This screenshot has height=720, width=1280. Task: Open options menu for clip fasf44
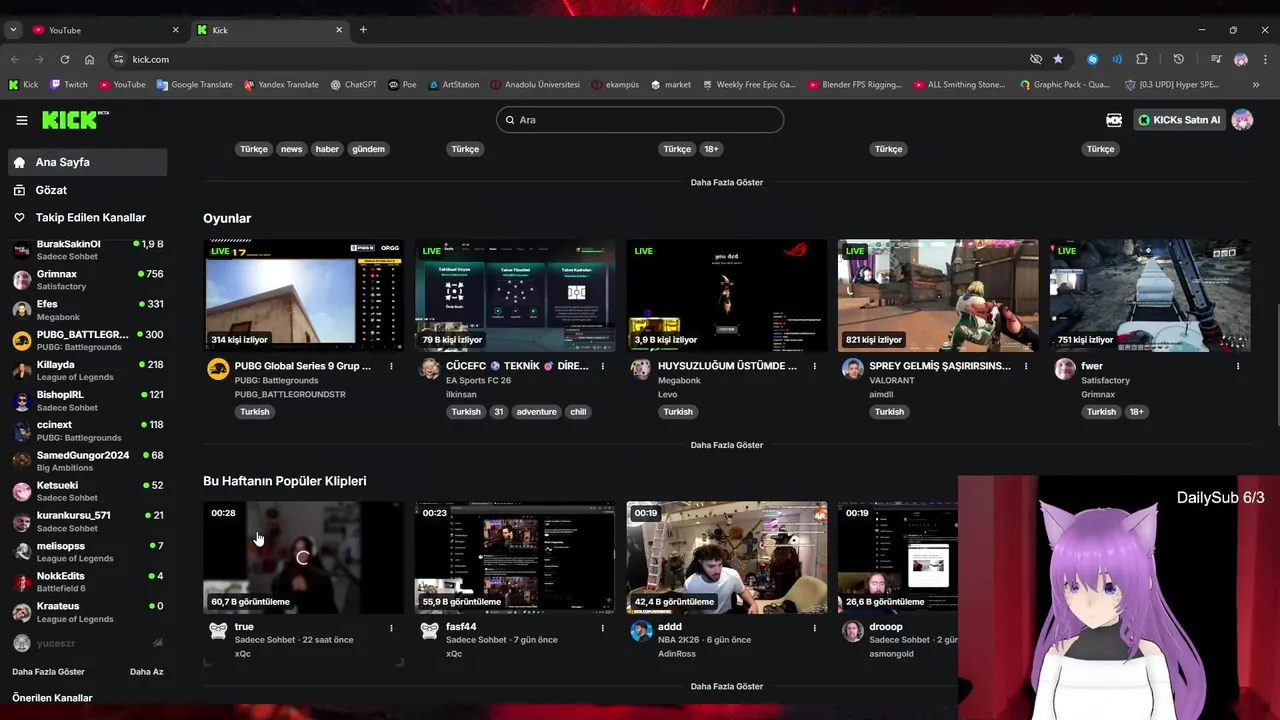point(602,628)
